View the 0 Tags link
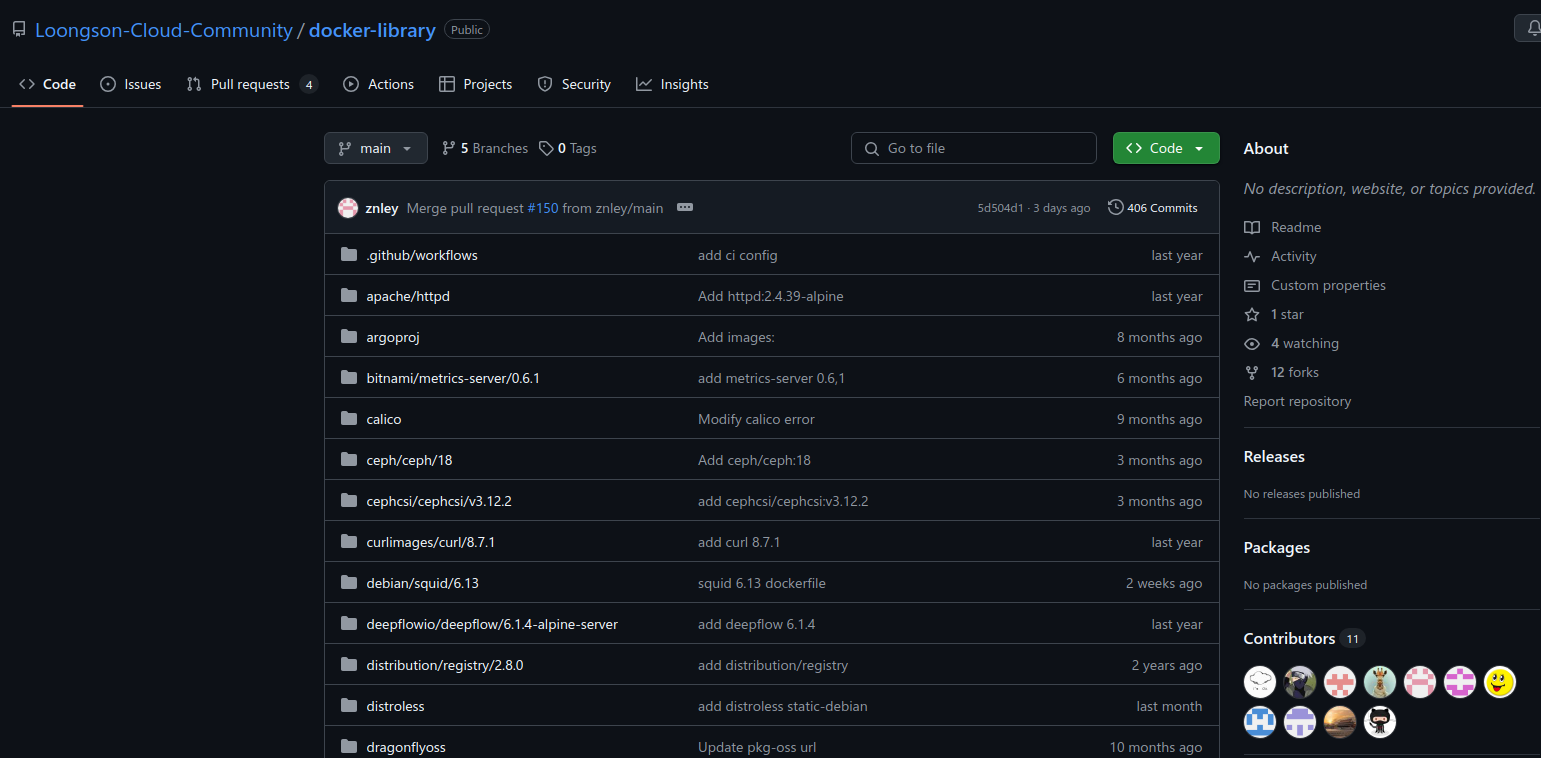 click(x=567, y=148)
